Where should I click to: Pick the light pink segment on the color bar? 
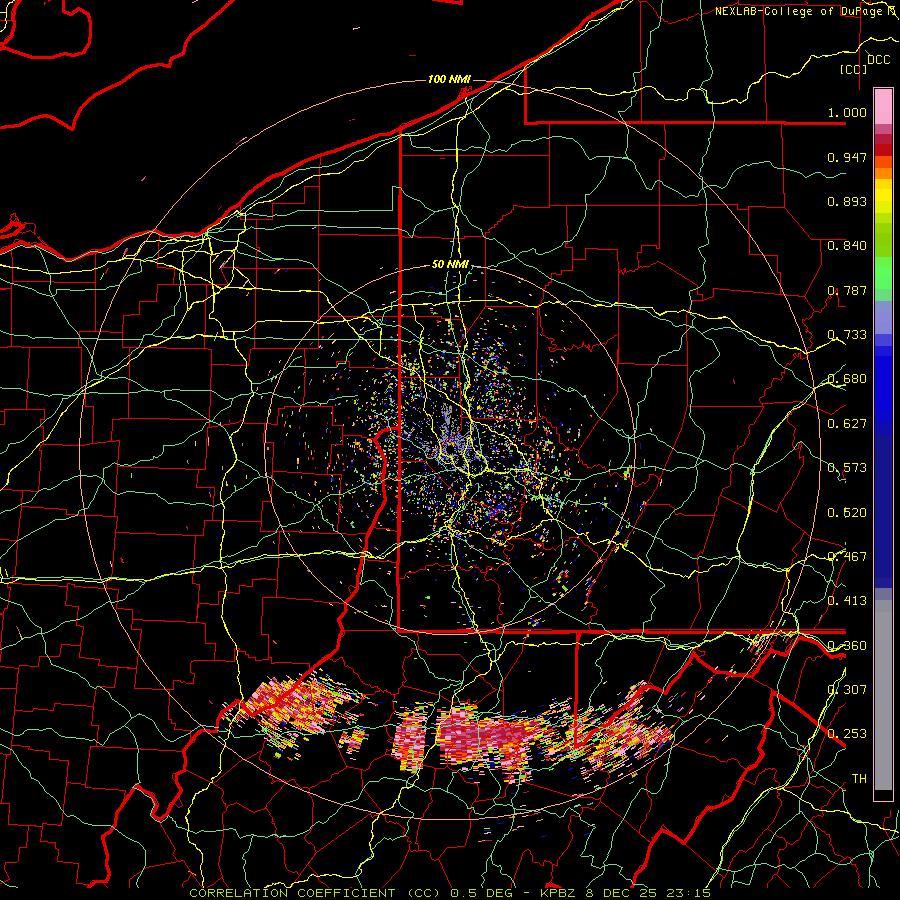(x=883, y=106)
